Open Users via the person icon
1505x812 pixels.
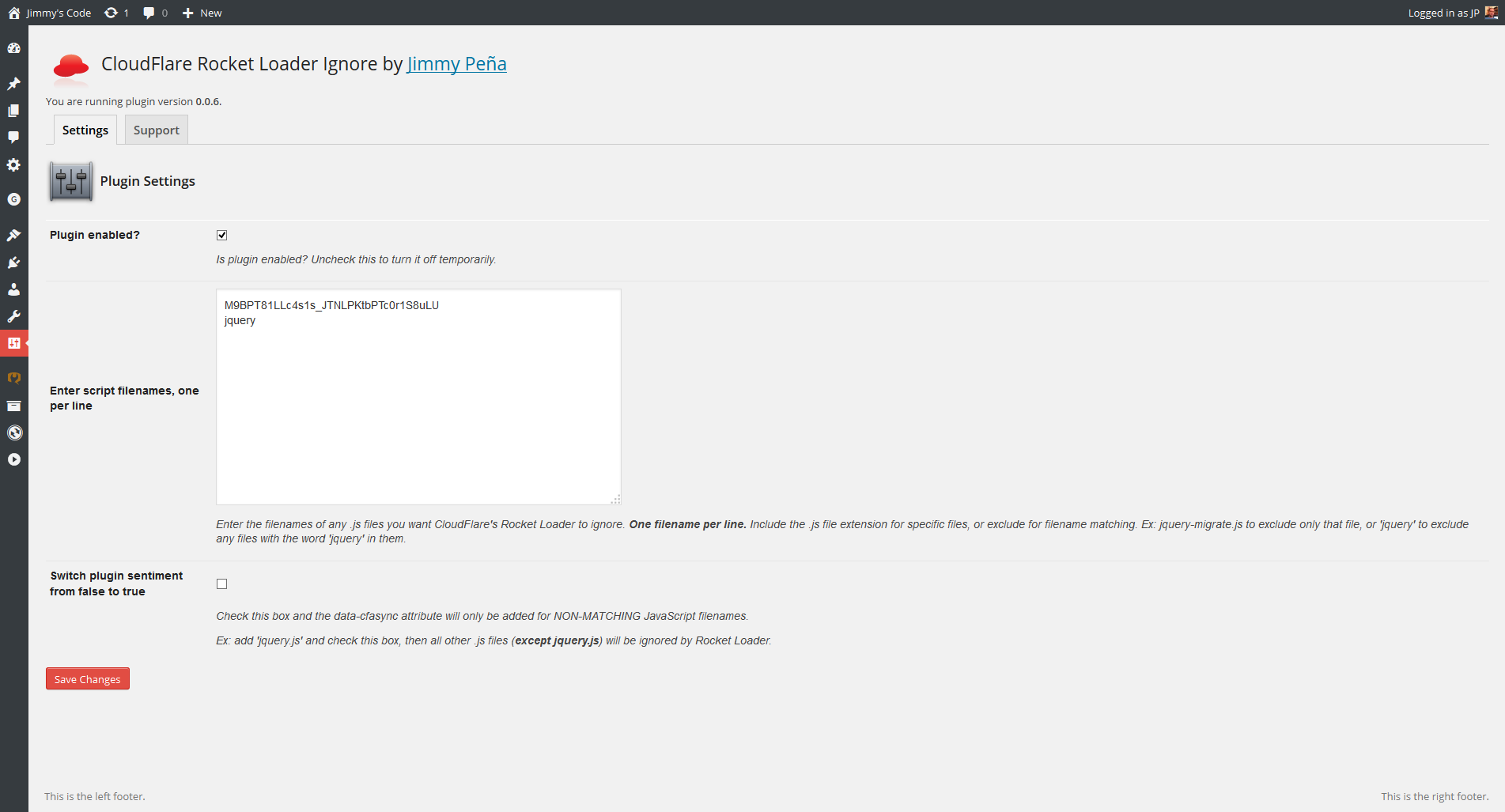(13, 289)
